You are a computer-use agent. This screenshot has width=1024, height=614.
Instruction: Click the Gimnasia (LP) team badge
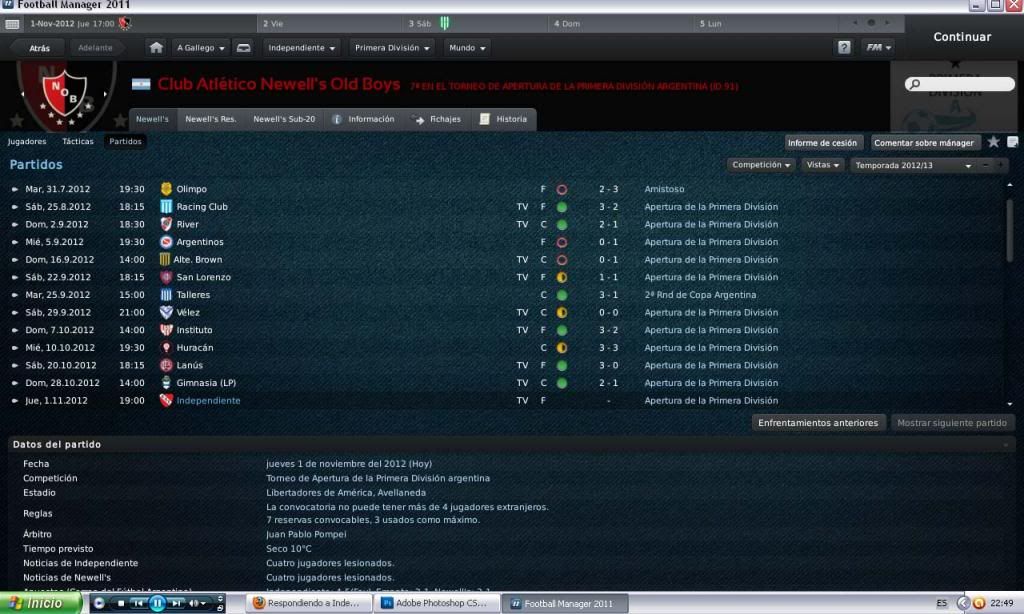coord(166,383)
